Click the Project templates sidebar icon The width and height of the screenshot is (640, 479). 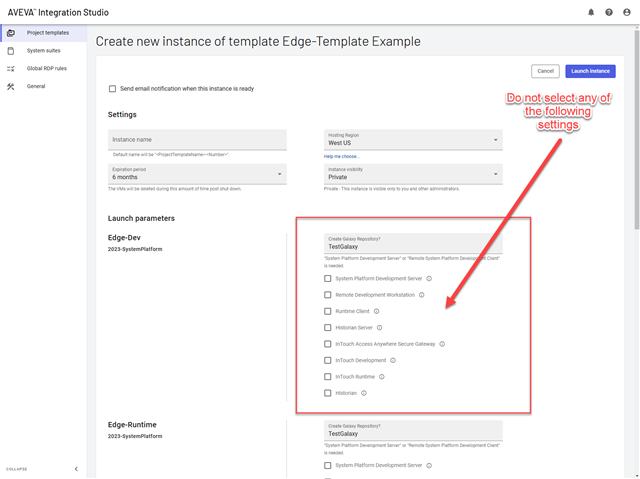click(x=11, y=33)
